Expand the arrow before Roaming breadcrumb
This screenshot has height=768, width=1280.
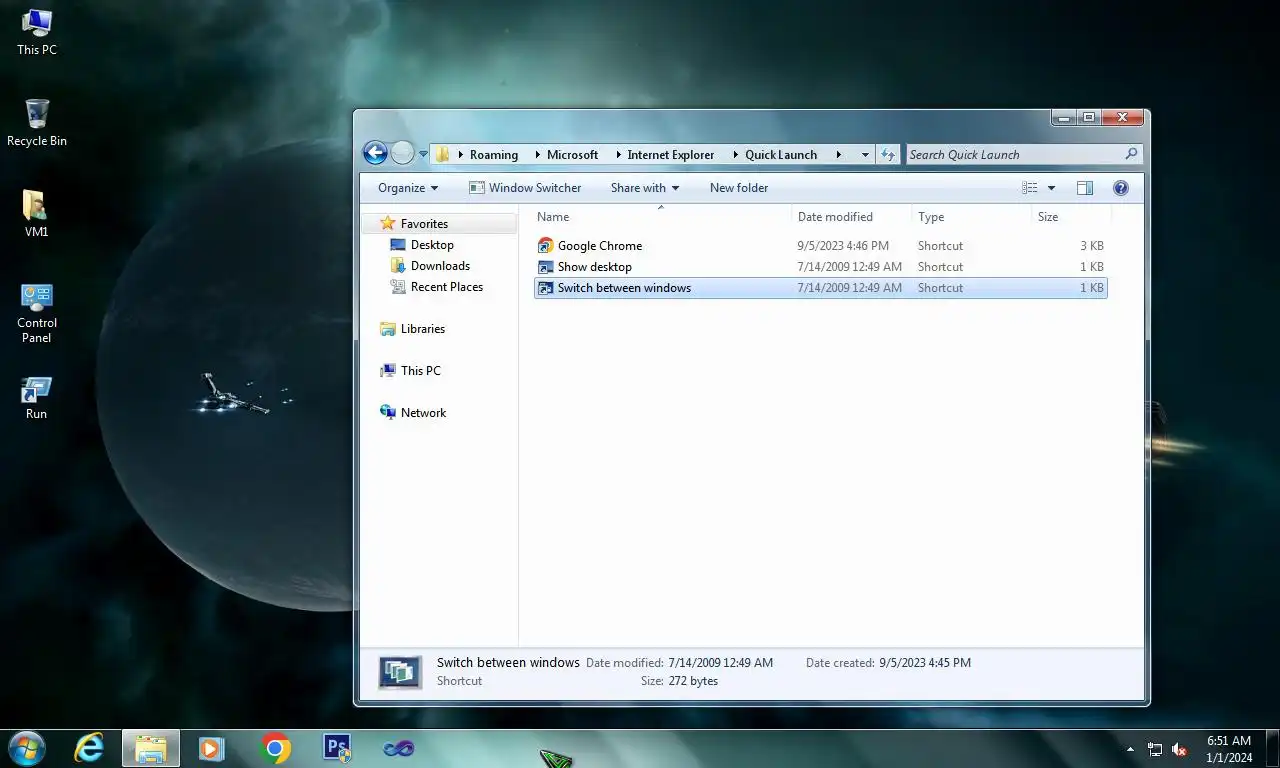point(460,155)
